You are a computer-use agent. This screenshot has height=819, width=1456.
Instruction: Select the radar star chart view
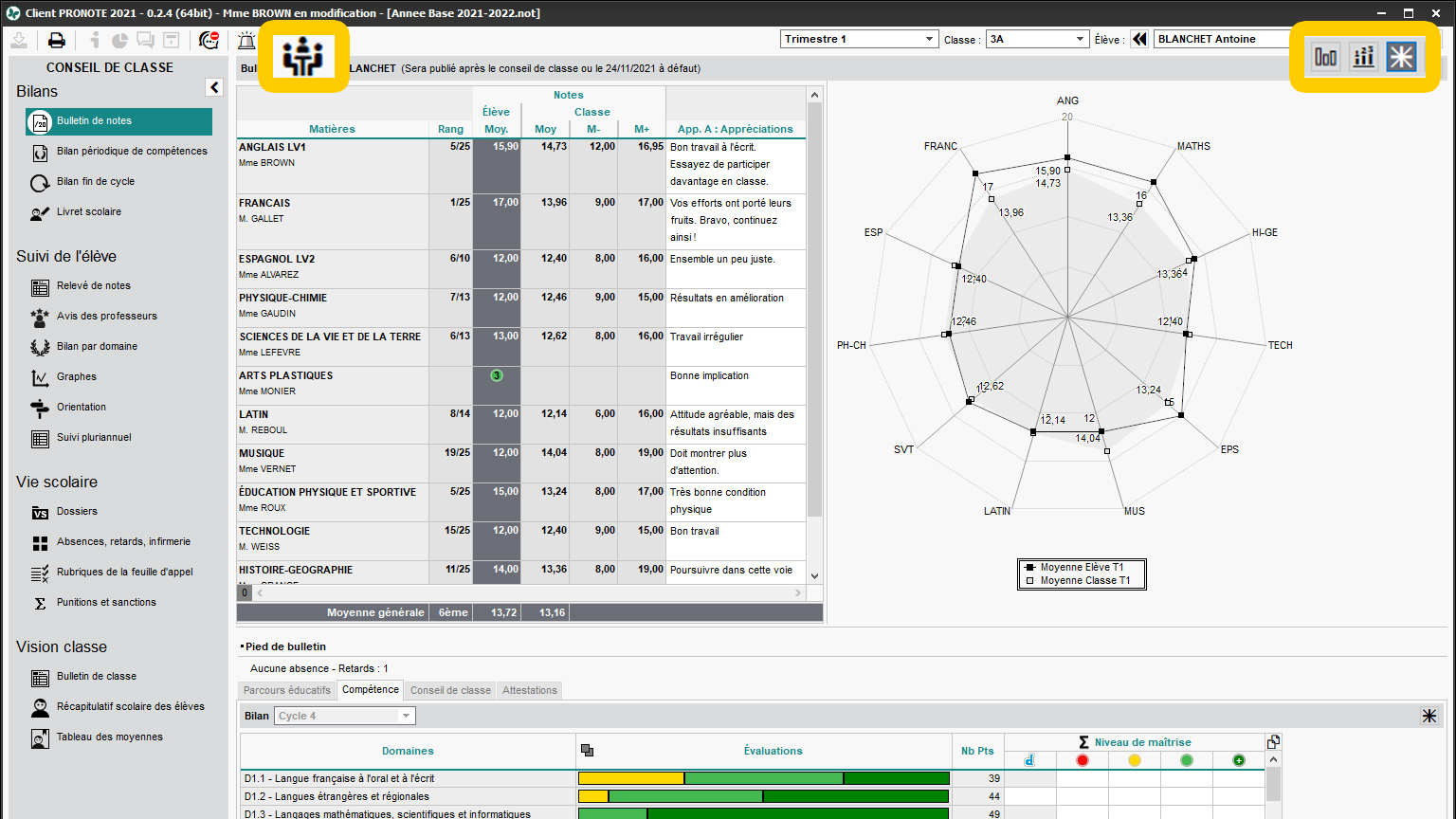tap(1401, 57)
